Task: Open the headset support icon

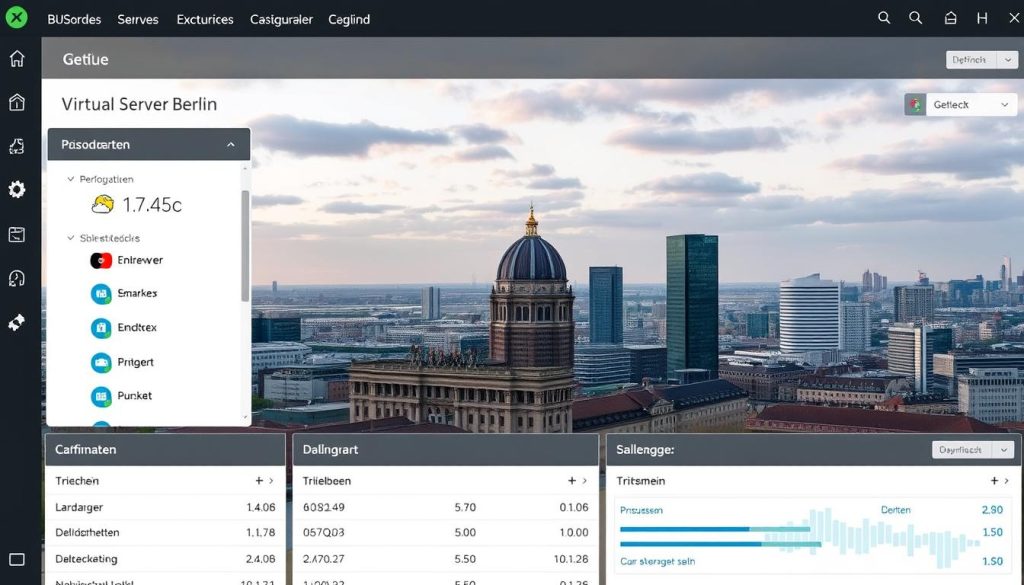Action: click(x=17, y=278)
